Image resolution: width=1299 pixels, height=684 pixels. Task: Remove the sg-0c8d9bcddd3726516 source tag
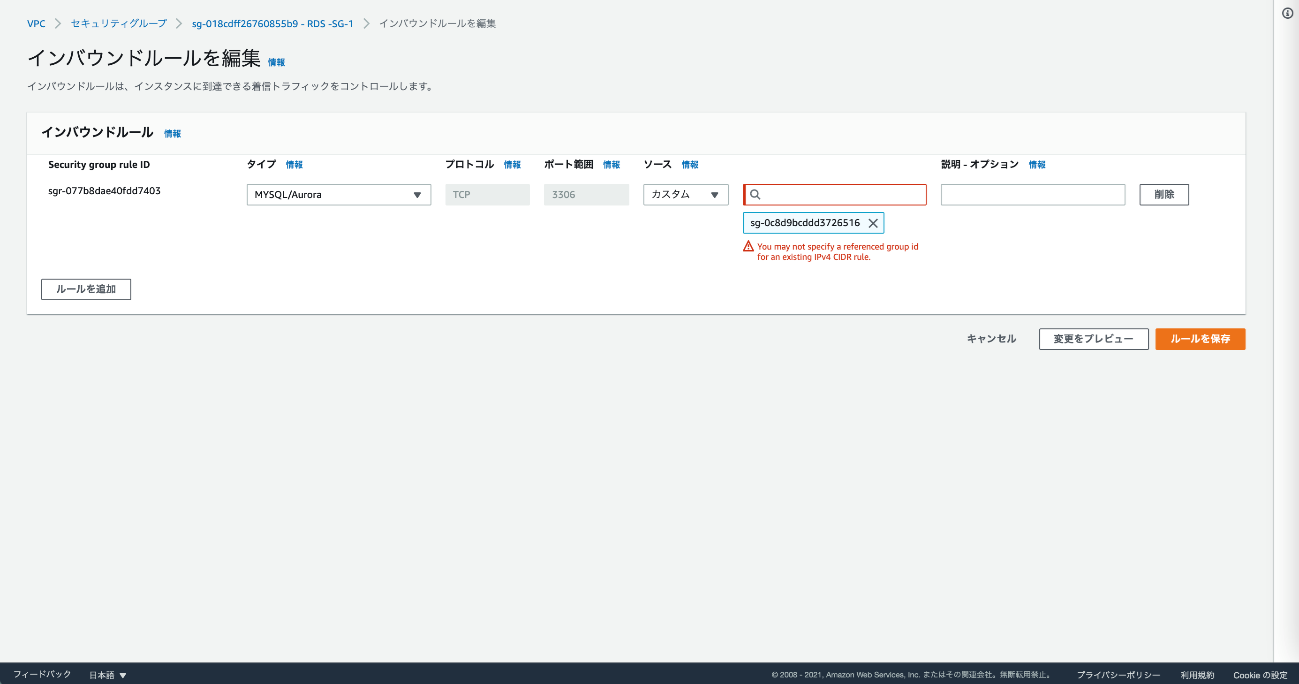click(x=873, y=223)
